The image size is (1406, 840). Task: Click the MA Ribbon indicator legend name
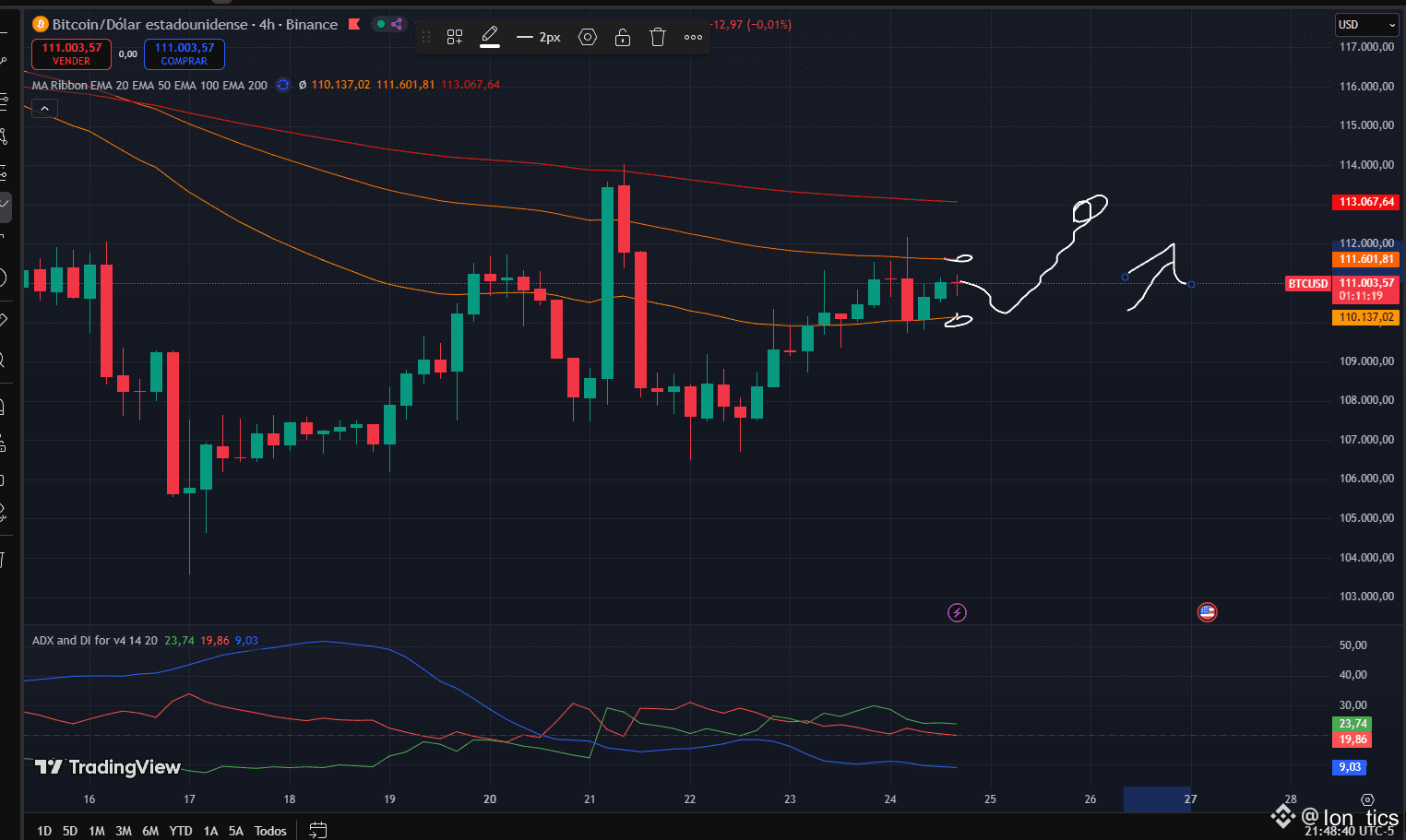pyautogui.click(x=149, y=85)
